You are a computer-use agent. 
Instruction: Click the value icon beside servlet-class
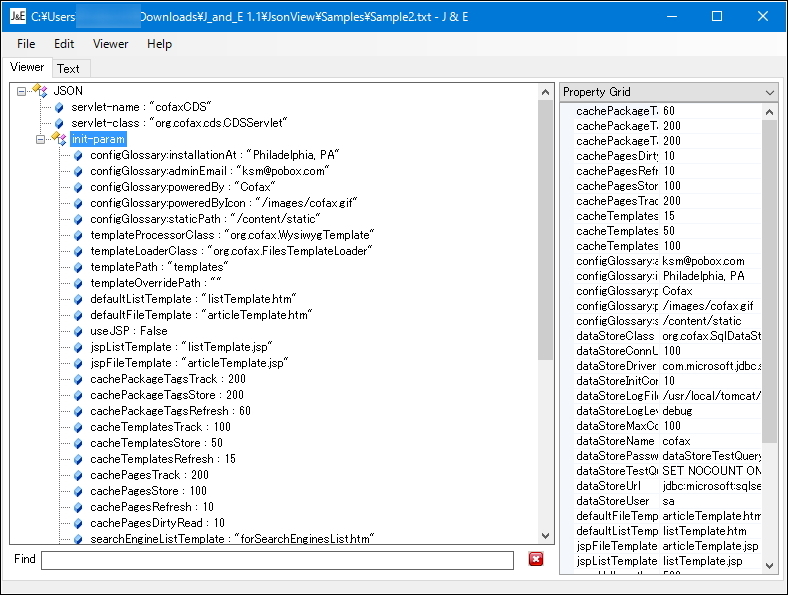[59, 123]
